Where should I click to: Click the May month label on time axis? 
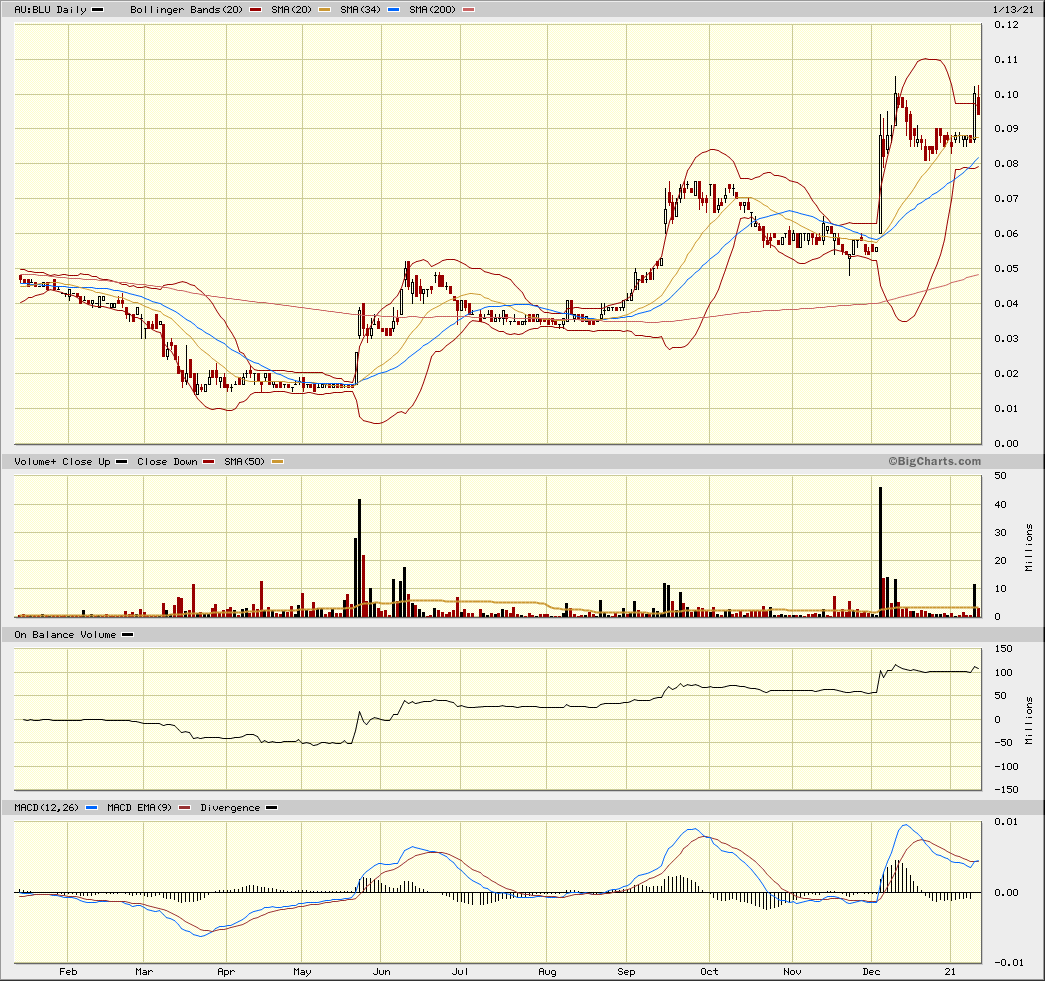pyautogui.click(x=302, y=971)
